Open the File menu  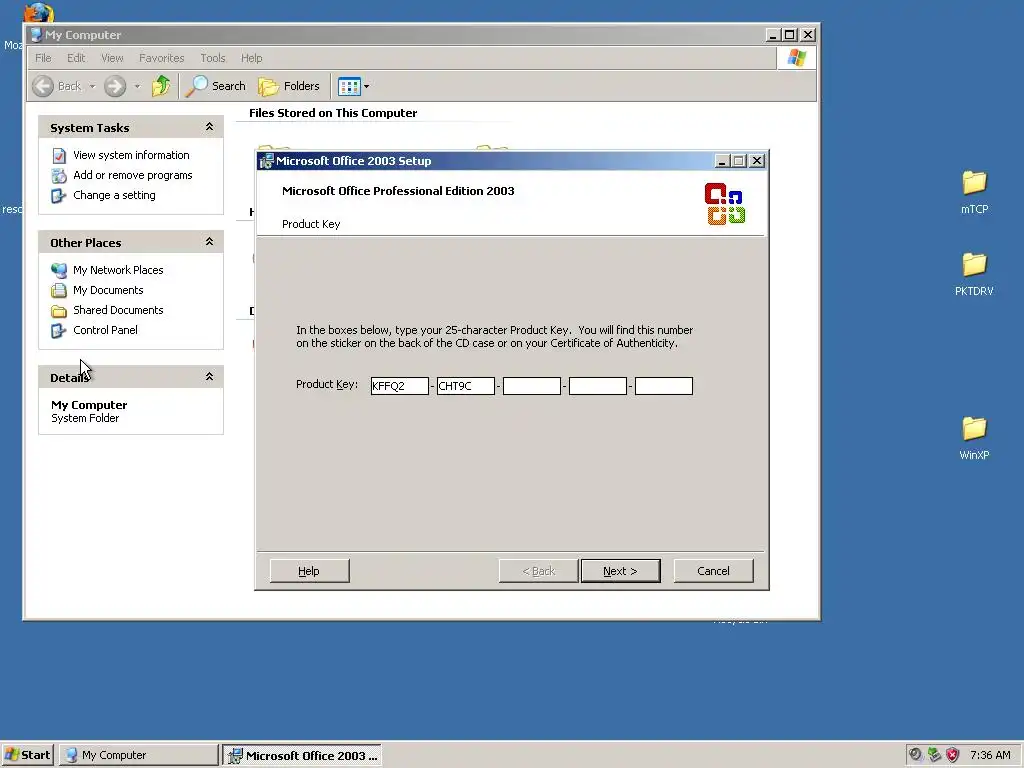(43, 58)
